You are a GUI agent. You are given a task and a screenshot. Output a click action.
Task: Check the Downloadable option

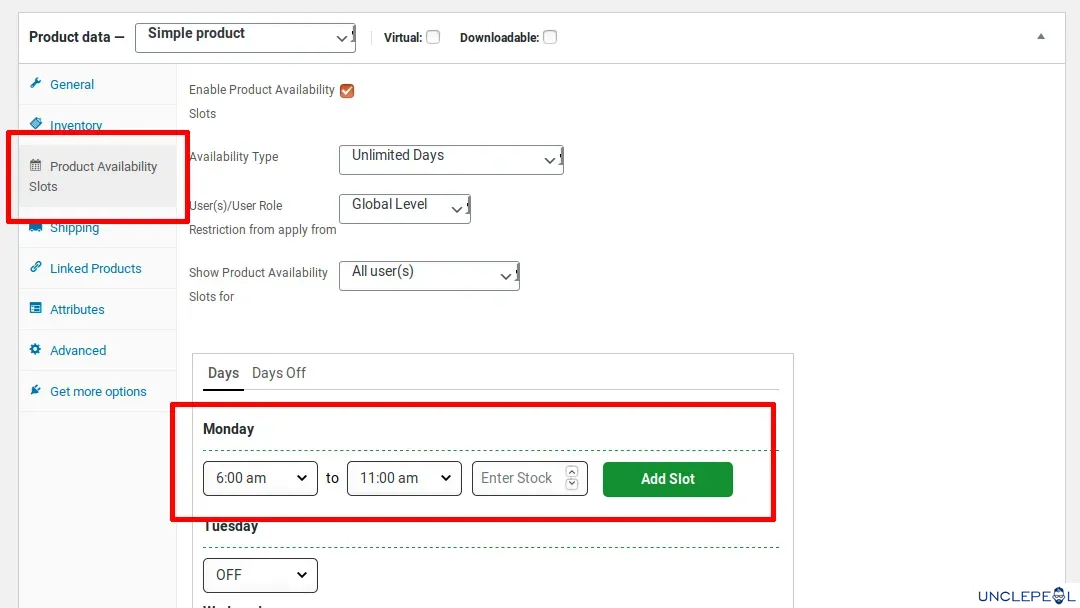[x=549, y=36]
